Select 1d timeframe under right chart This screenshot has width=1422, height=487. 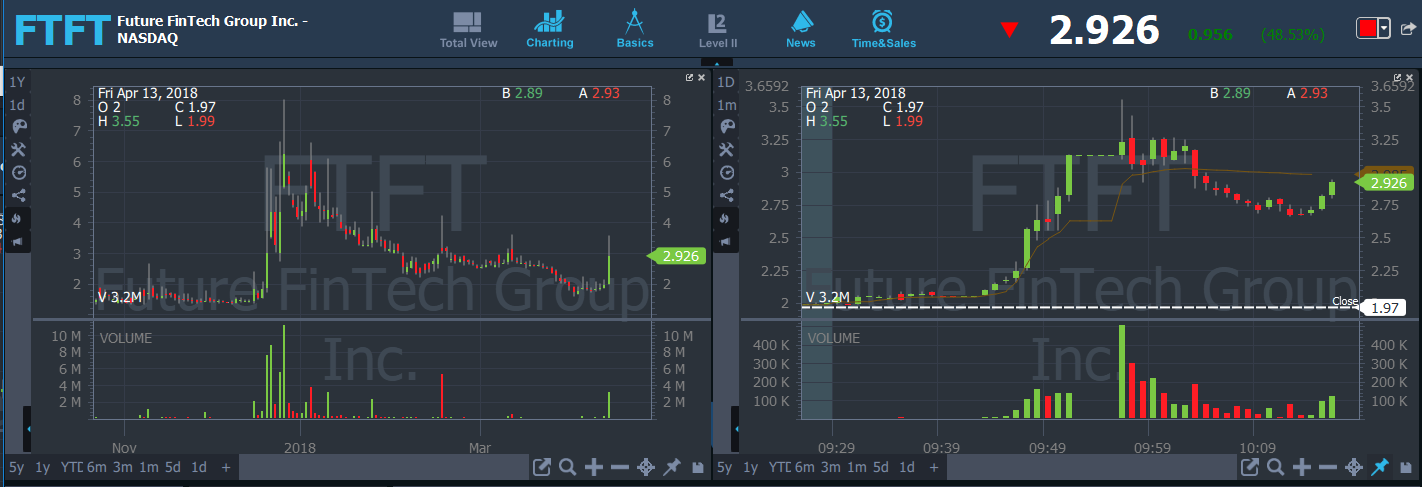click(x=907, y=467)
